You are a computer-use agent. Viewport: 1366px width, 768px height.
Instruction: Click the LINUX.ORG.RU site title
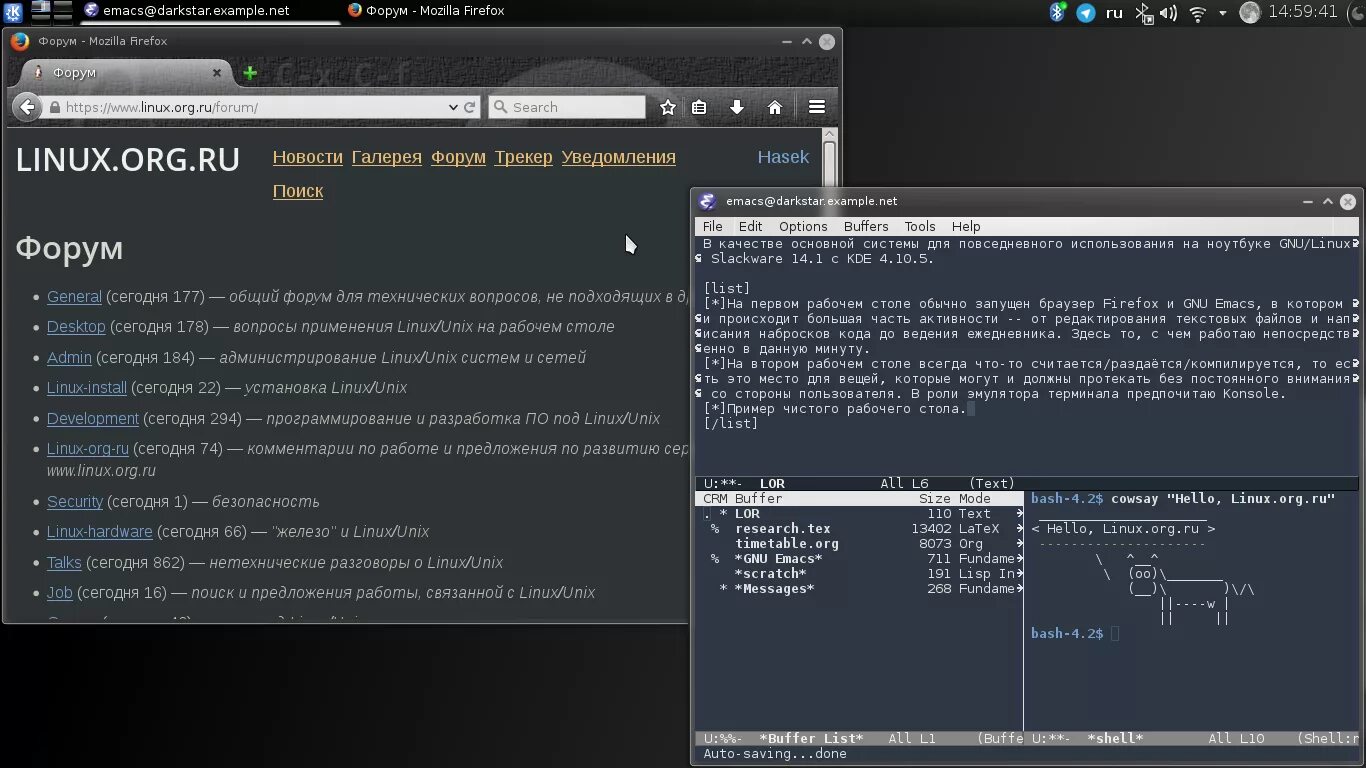coord(128,160)
